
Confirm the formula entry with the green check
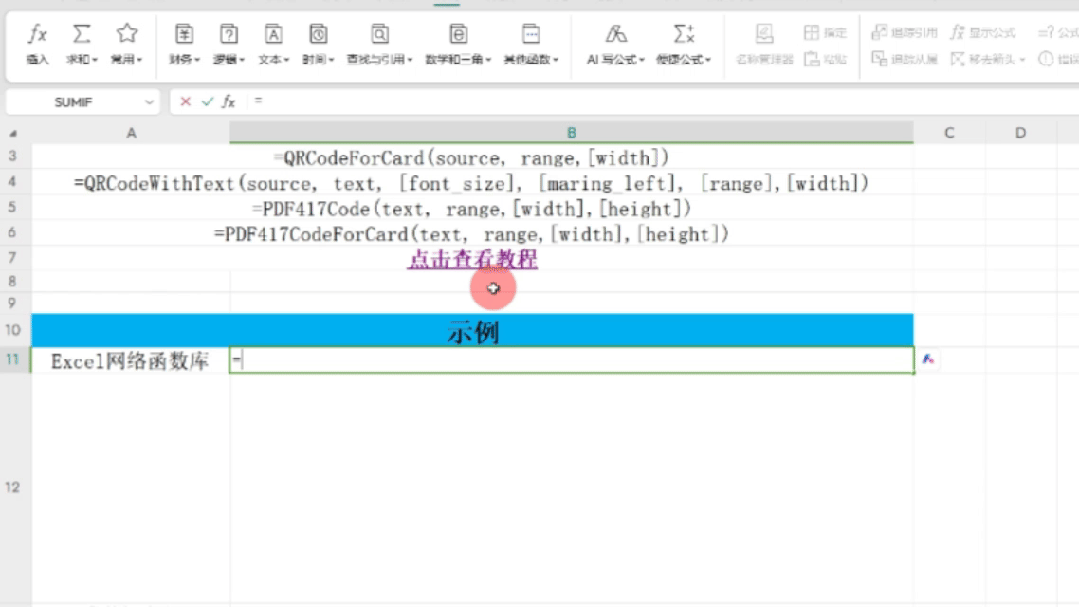coord(207,102)
